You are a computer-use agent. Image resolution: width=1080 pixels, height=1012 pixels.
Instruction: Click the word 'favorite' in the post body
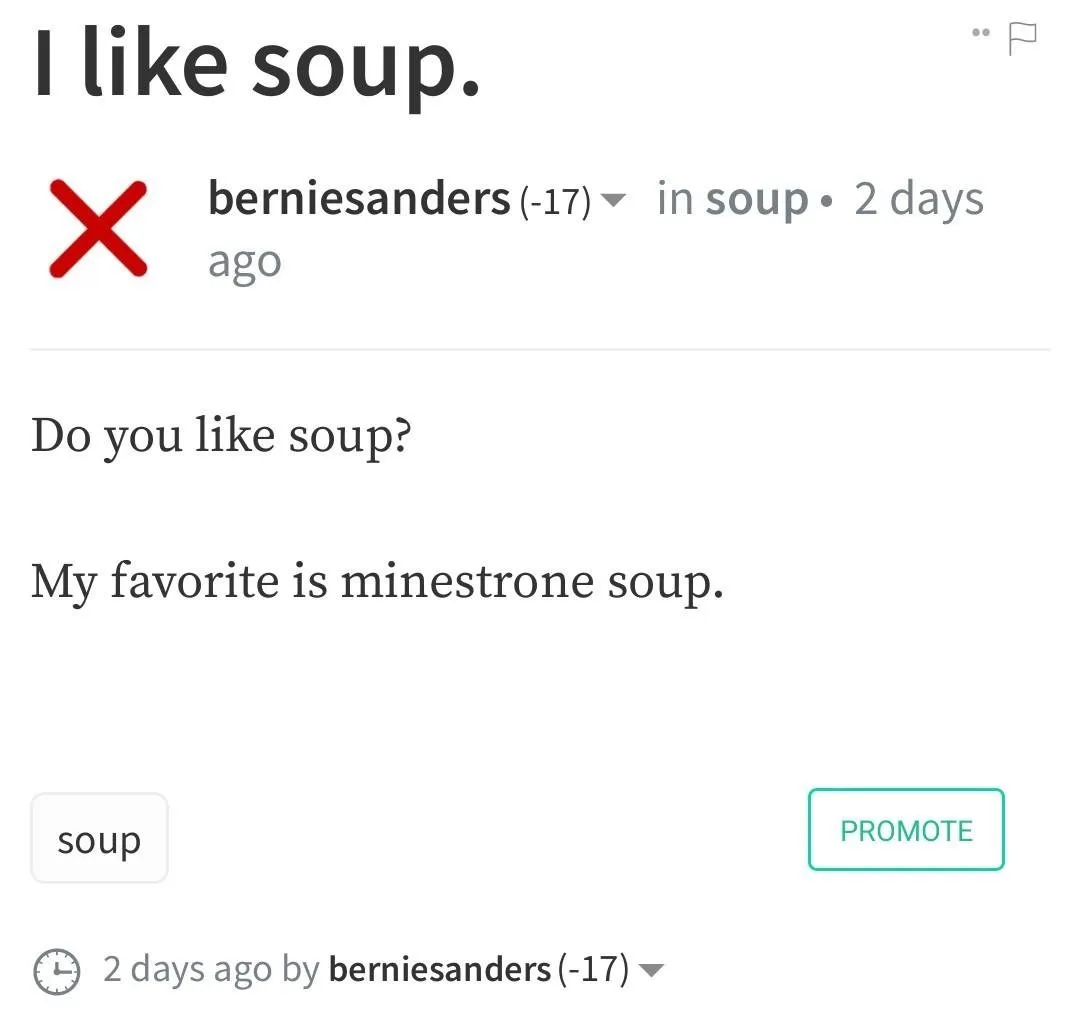[195, 580]
